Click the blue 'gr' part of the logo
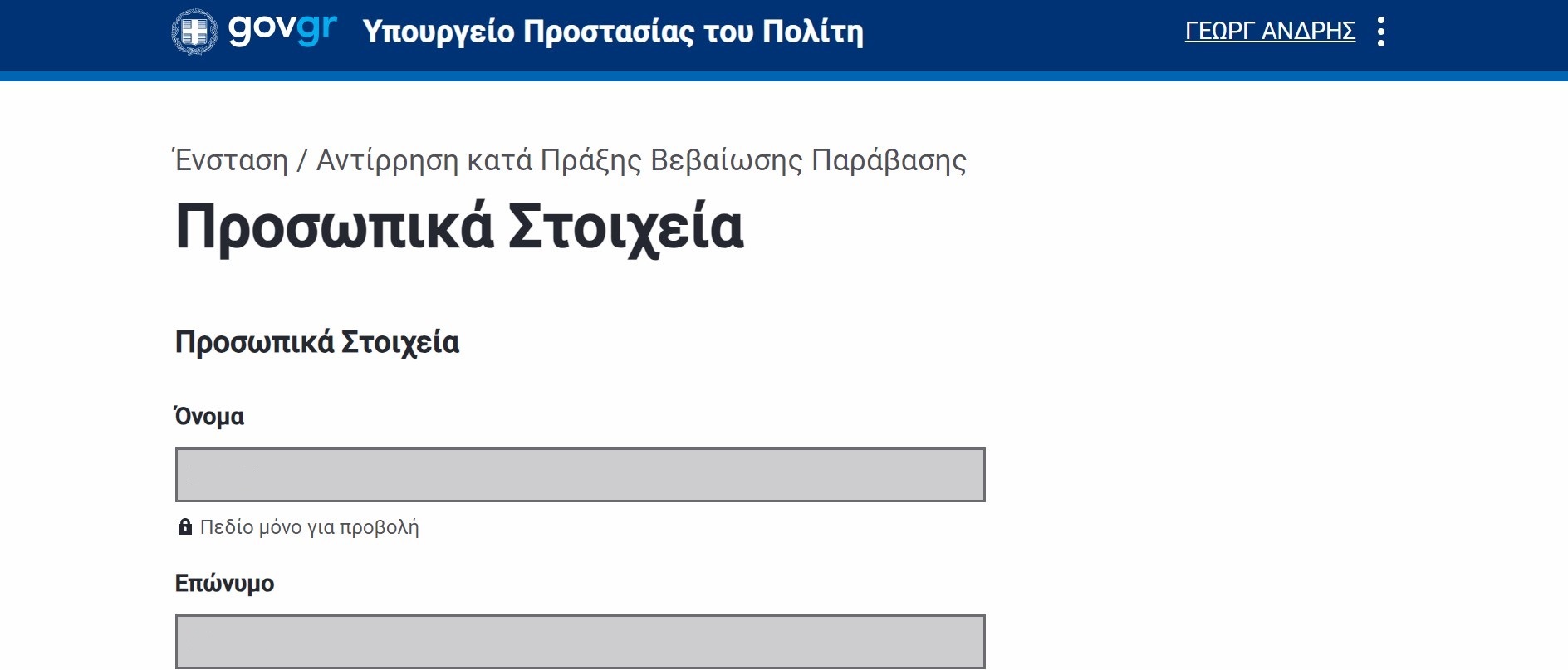The width and height of the screenshot is (1568, 670). tap(316, 30)
